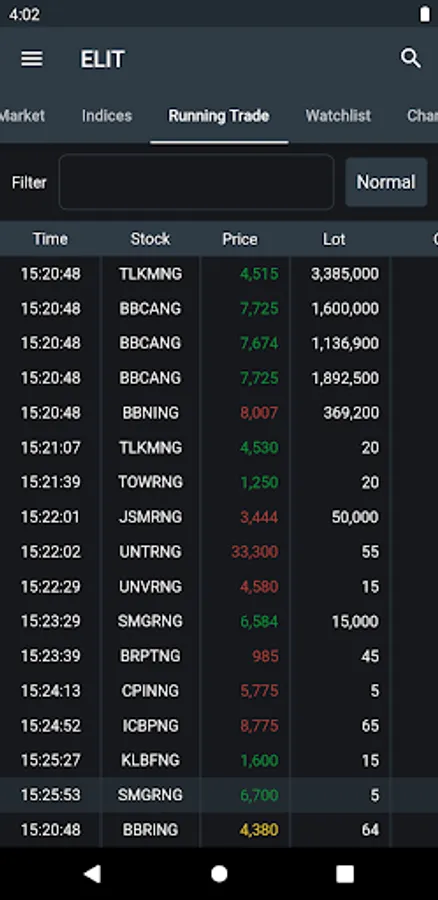Select BBRING stock row
Screen dimensions: 438x900
point(219,829)
